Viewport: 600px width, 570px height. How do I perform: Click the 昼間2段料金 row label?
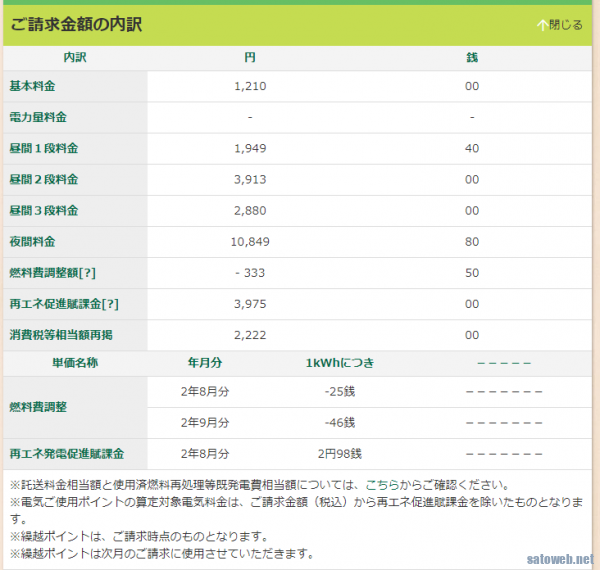point(43,180)
